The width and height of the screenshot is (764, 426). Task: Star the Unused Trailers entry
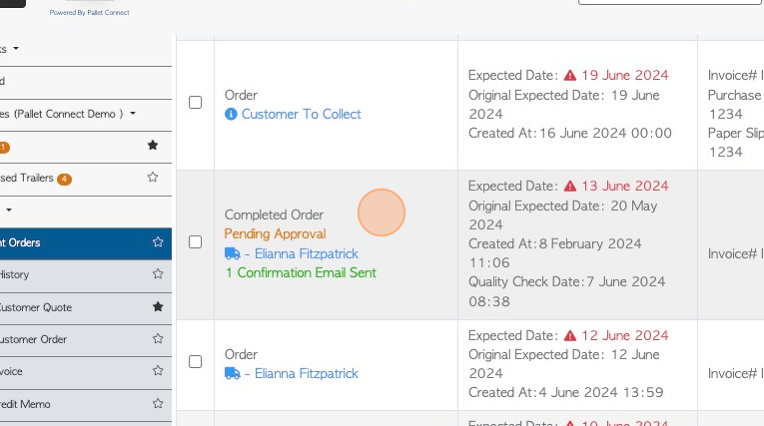click(152, 178)
